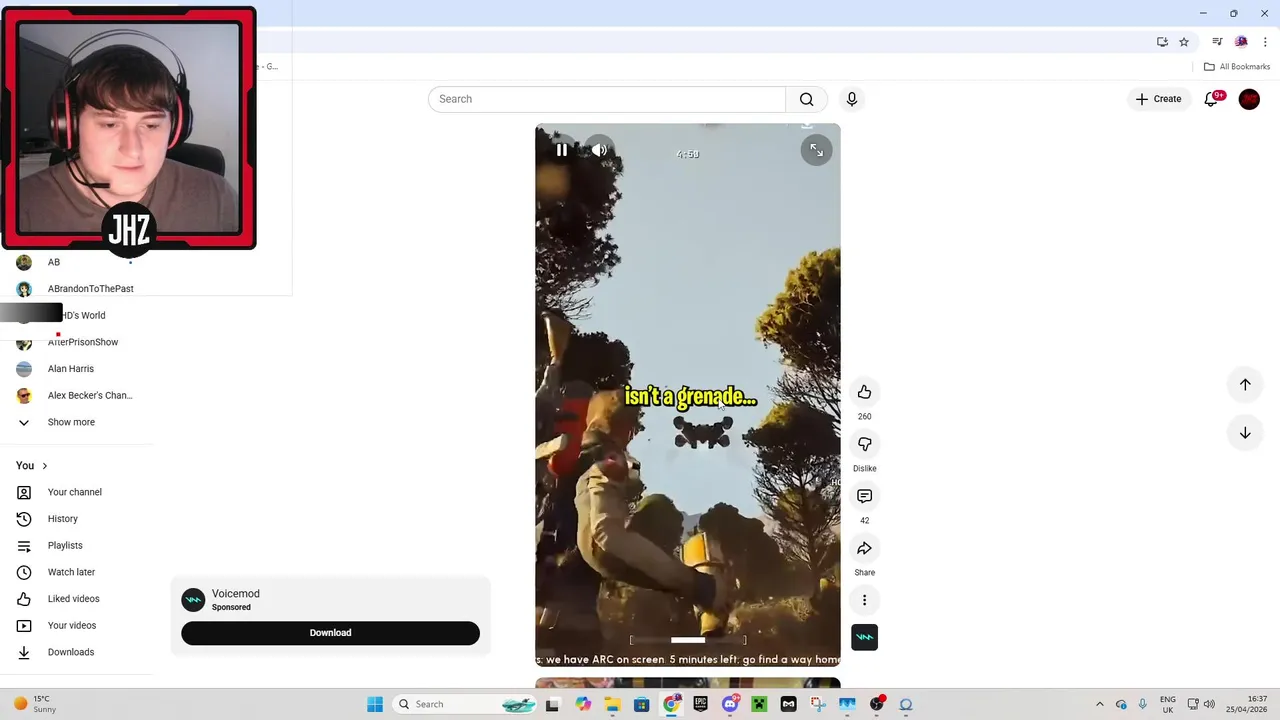Open the comments with 42 replies
The image size is (1280, 720).
(864, 496)
